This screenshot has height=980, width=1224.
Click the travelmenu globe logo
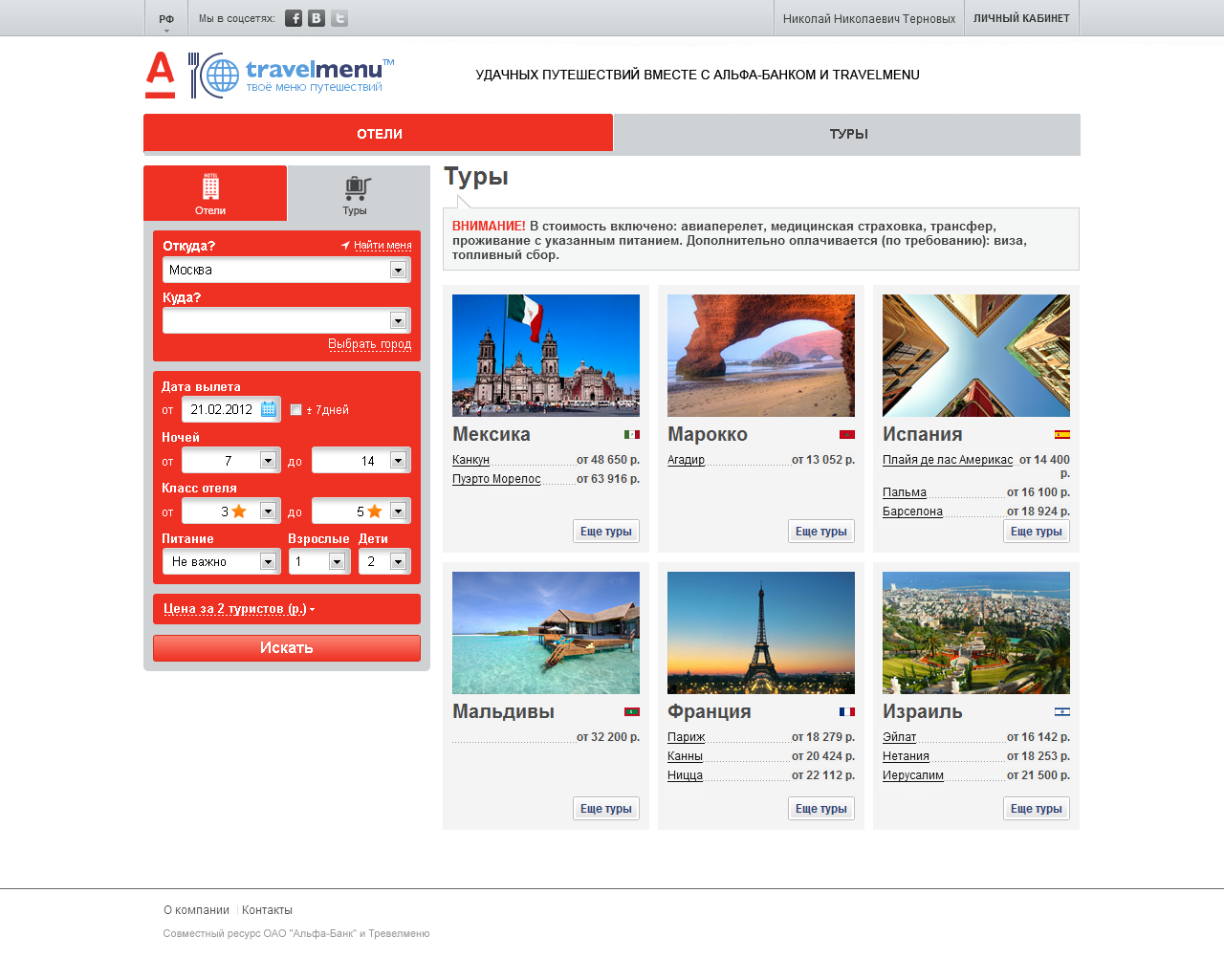(x=291, y=76)
